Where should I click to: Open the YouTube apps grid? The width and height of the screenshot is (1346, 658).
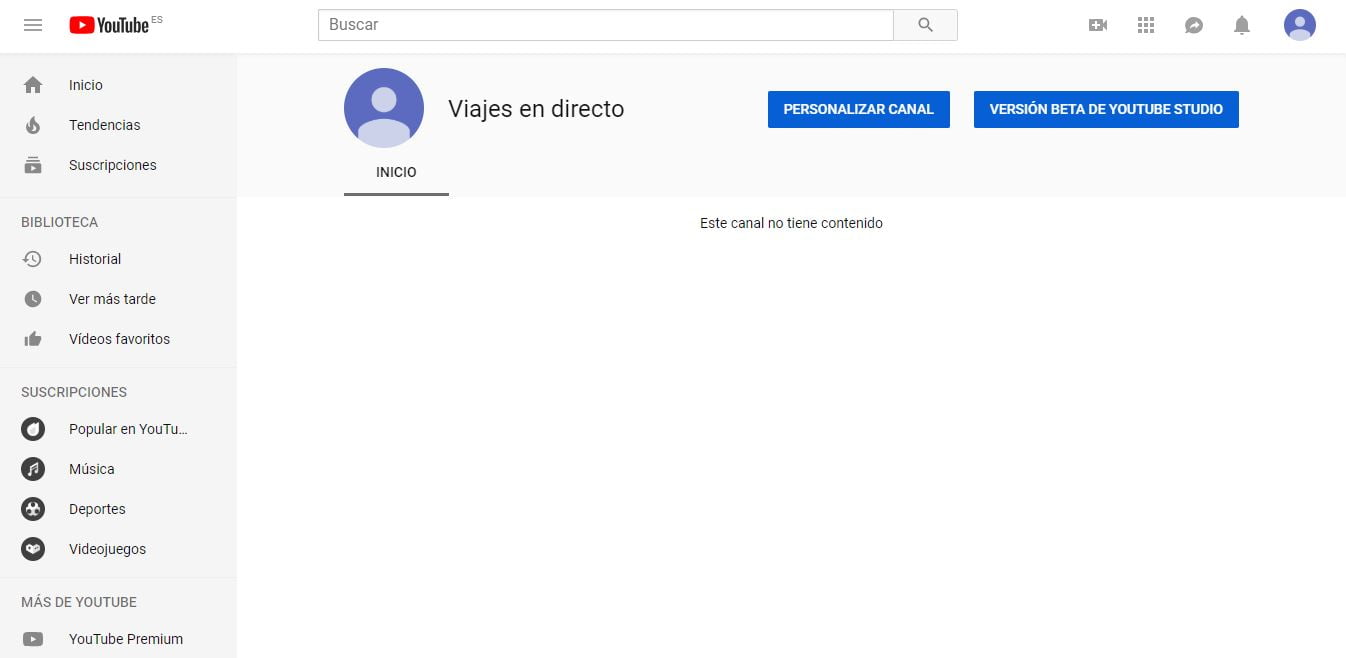pos(1146,25)
